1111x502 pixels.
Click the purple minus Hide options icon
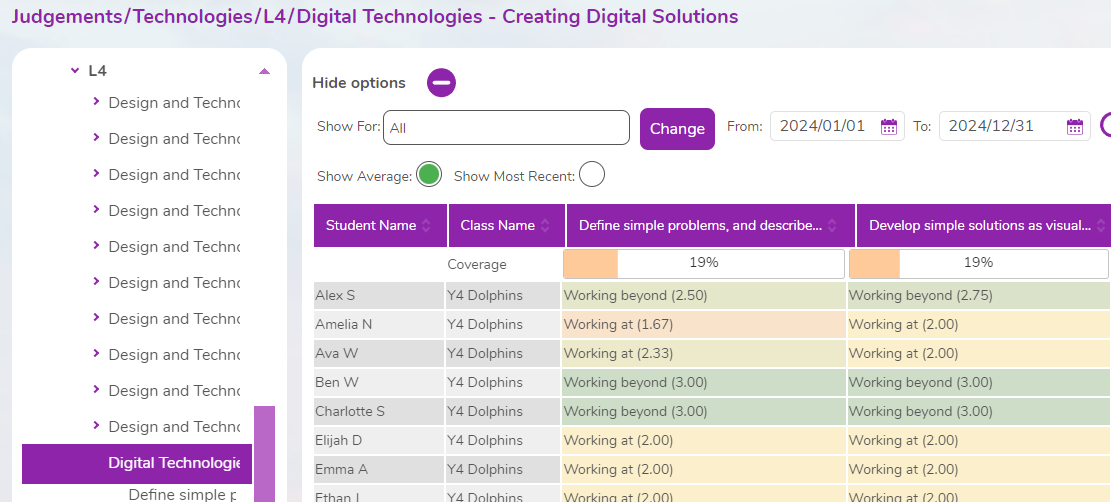[x=441, y=83]
